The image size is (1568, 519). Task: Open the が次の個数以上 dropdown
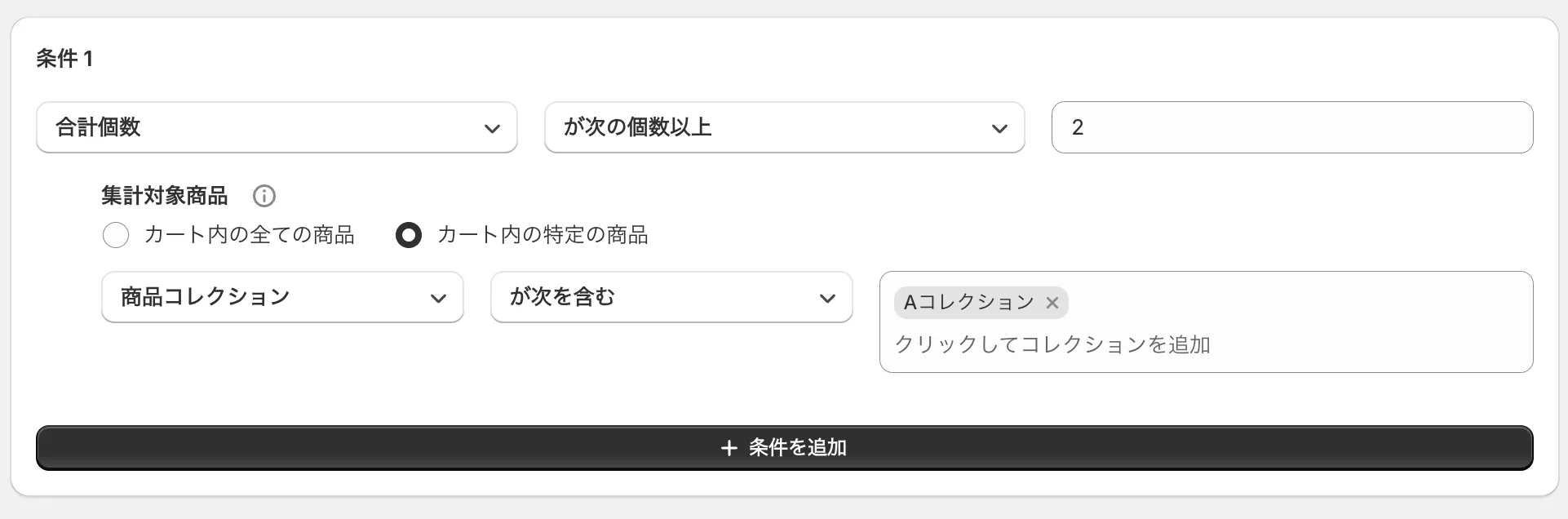pyautogui.click(x=783, y=127)
